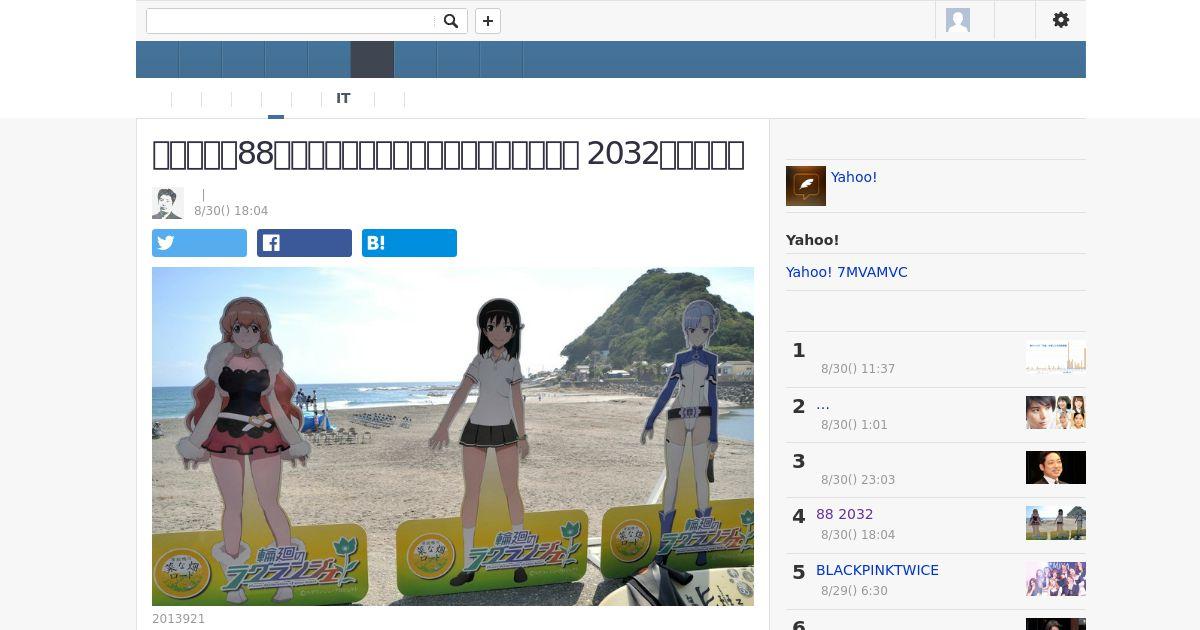The height and width of the screenshot is (630, 1200).
Task: Open the Yahoo! 7MVAMVC link
Action: pos(847,272)
